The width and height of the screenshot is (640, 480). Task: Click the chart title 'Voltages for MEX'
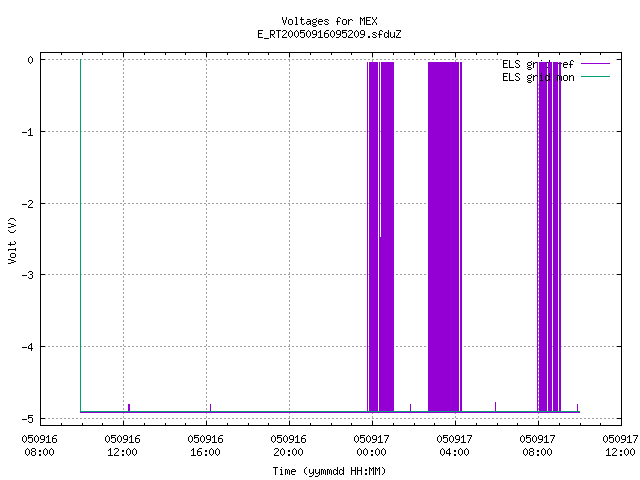pos(329,21)
